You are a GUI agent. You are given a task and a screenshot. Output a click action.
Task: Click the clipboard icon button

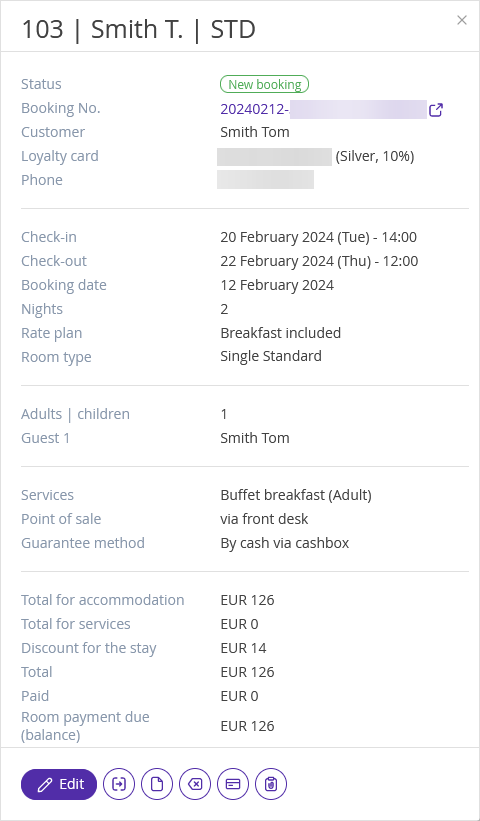pos(271,784)
